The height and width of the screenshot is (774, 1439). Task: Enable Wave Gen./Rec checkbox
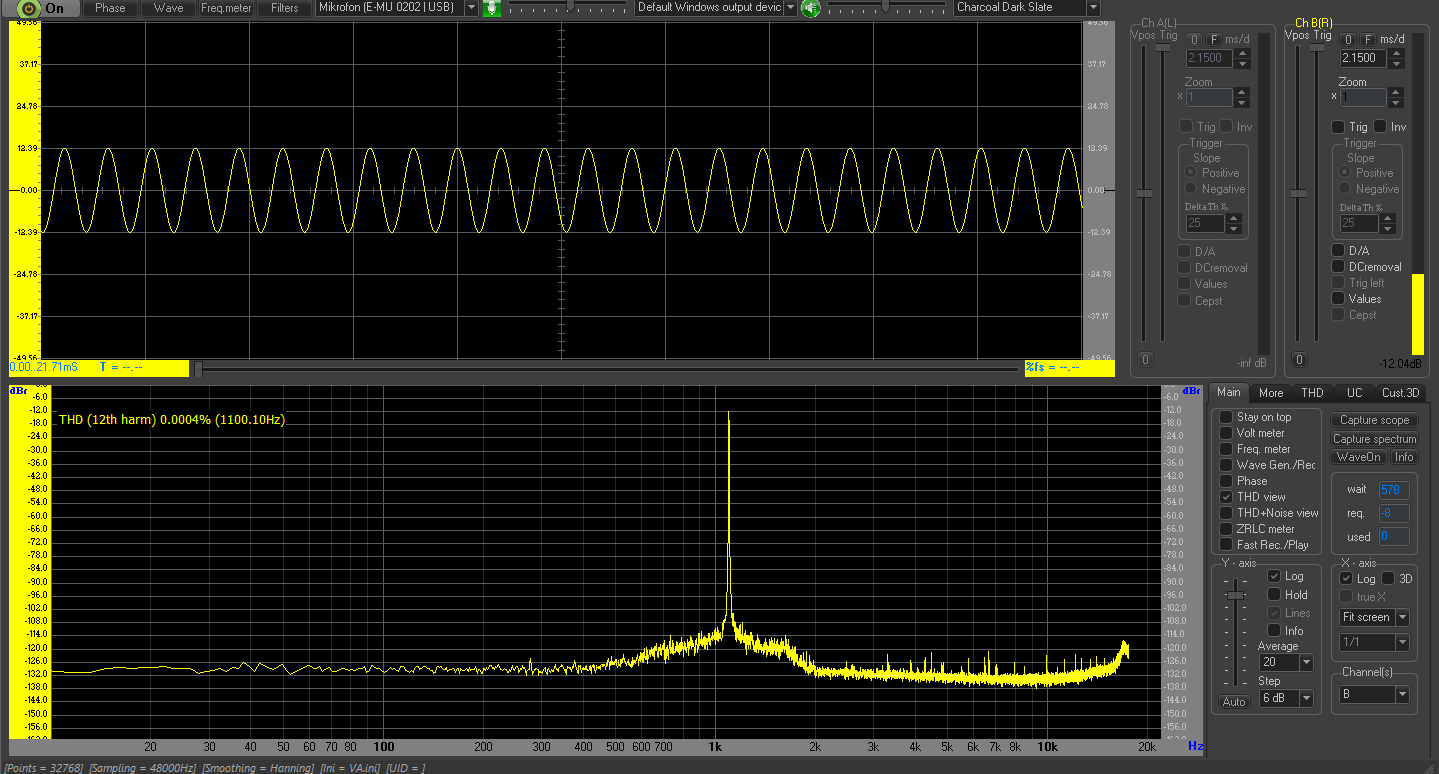[x=1226, y=465]
